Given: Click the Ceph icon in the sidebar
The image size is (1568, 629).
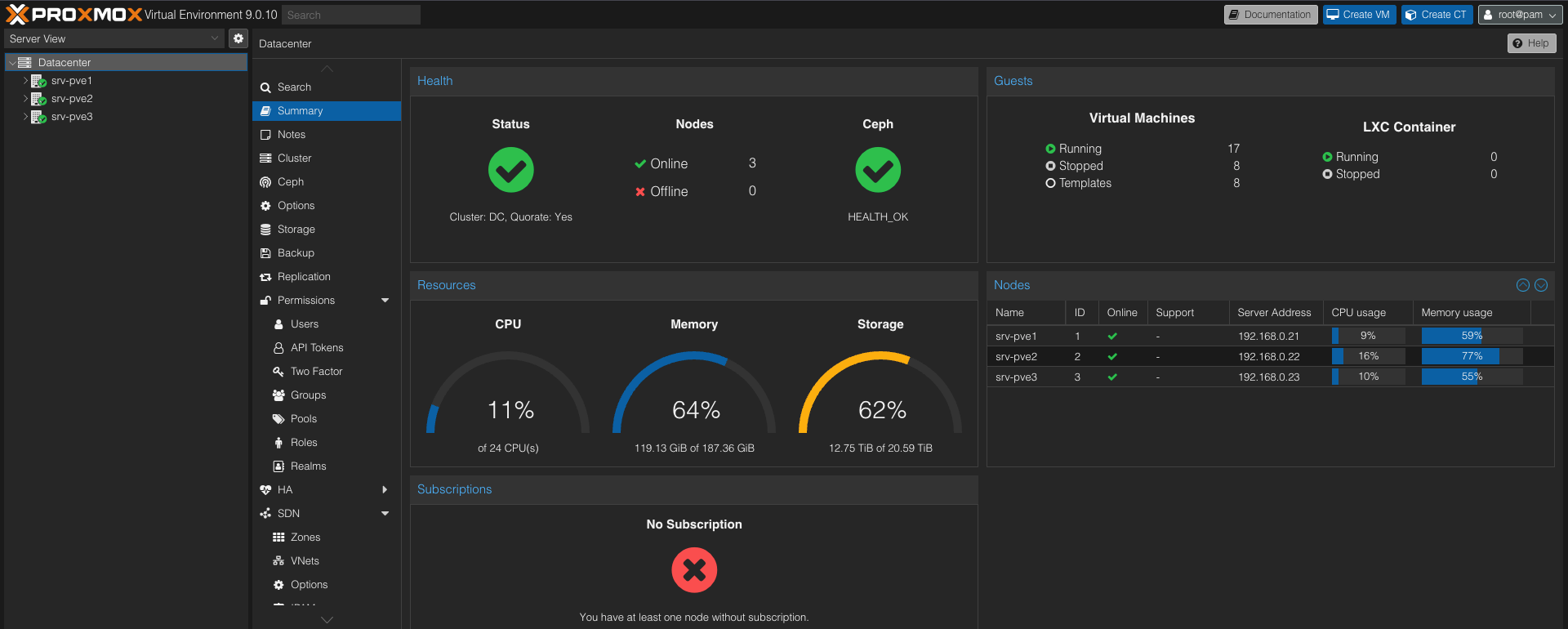Looking at the screenshot, I should [x=265, y=182].
